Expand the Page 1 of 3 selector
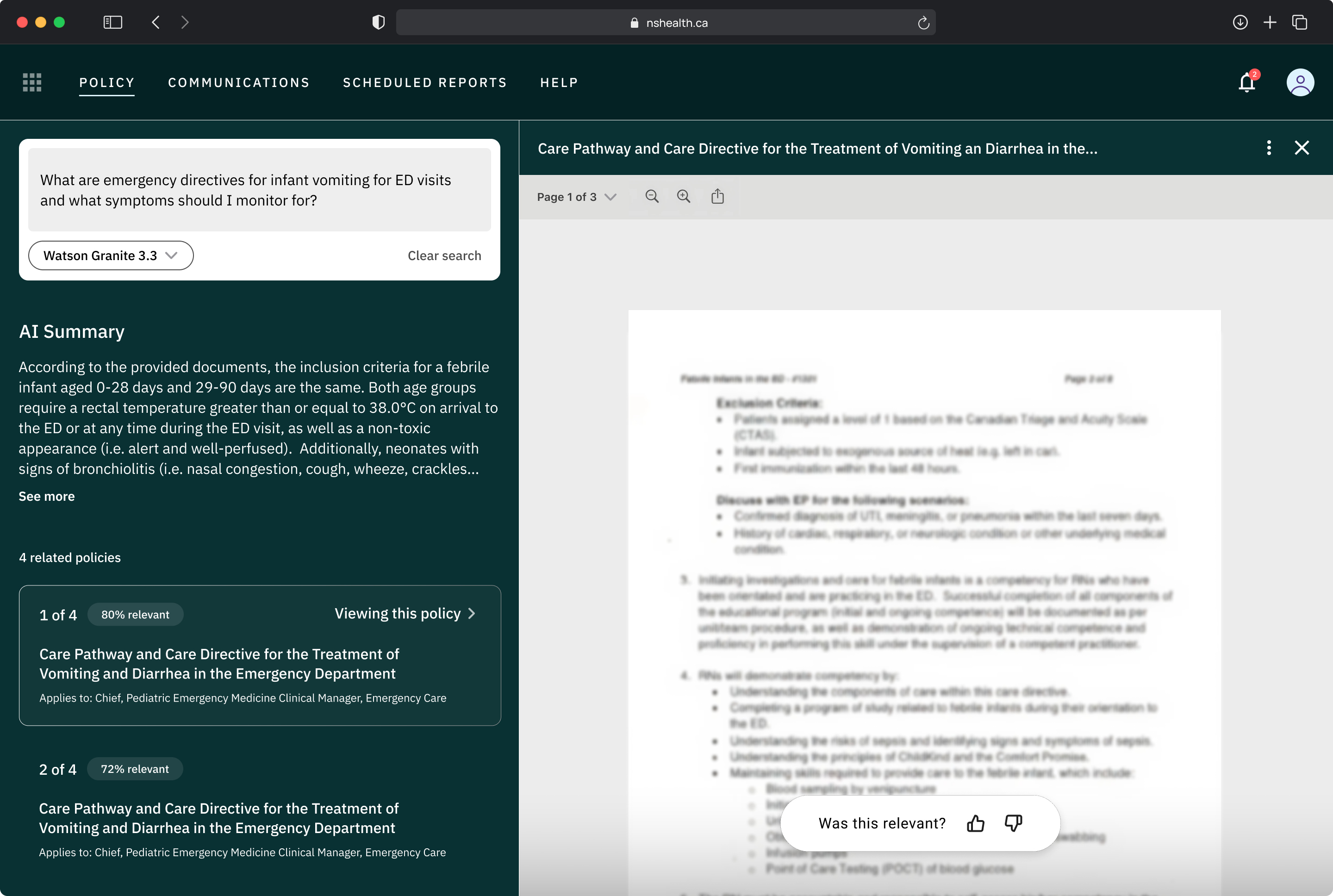 coord(576,197)
